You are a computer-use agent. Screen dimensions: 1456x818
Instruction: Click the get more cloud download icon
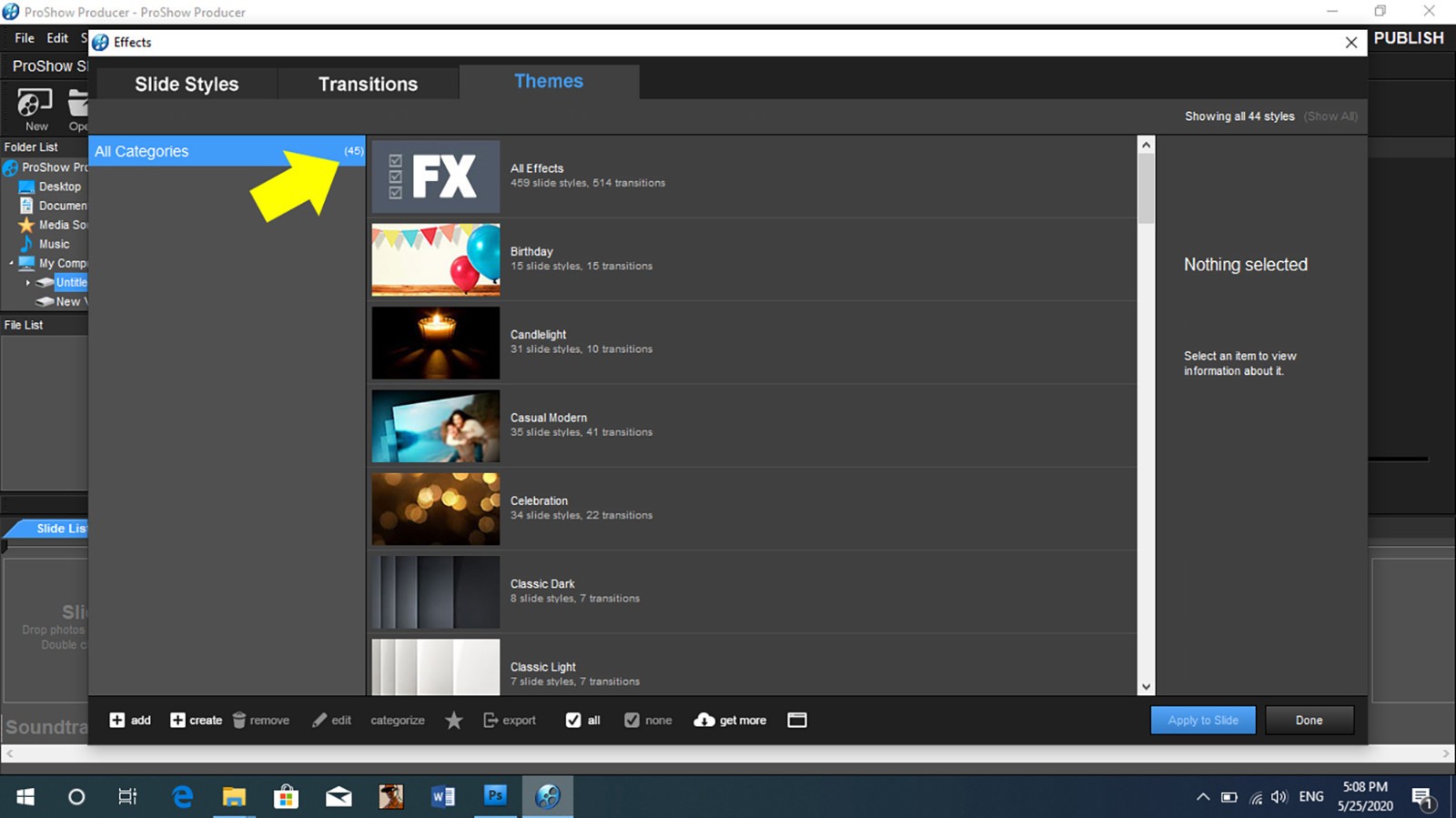point(704,720)
